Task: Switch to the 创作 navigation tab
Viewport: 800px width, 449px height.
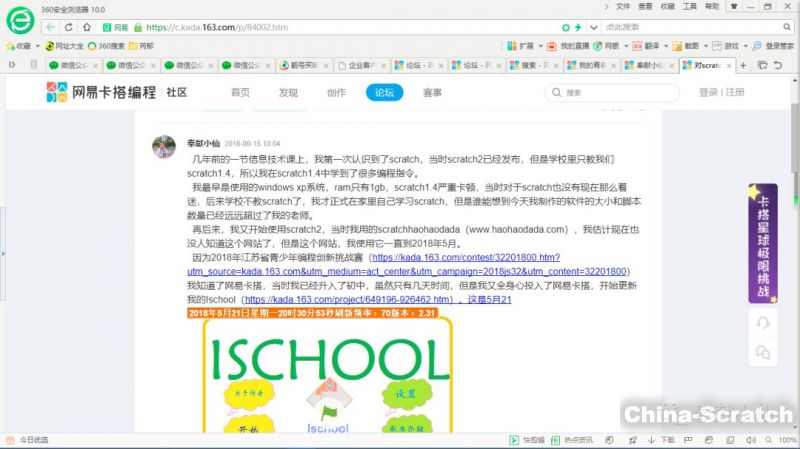Action: (x=336, y=92)
